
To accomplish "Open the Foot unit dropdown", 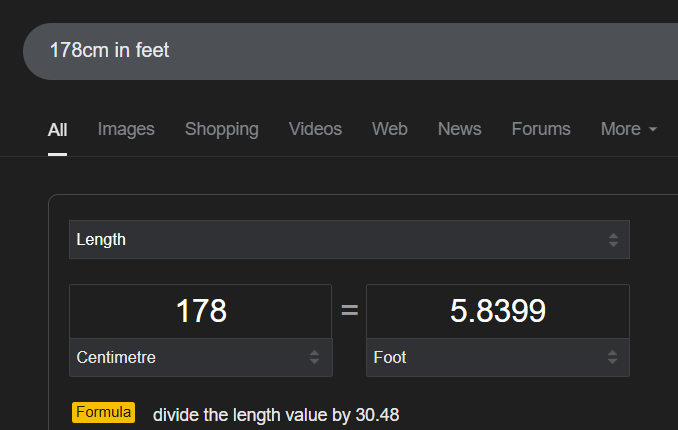I will coord(498,357).
